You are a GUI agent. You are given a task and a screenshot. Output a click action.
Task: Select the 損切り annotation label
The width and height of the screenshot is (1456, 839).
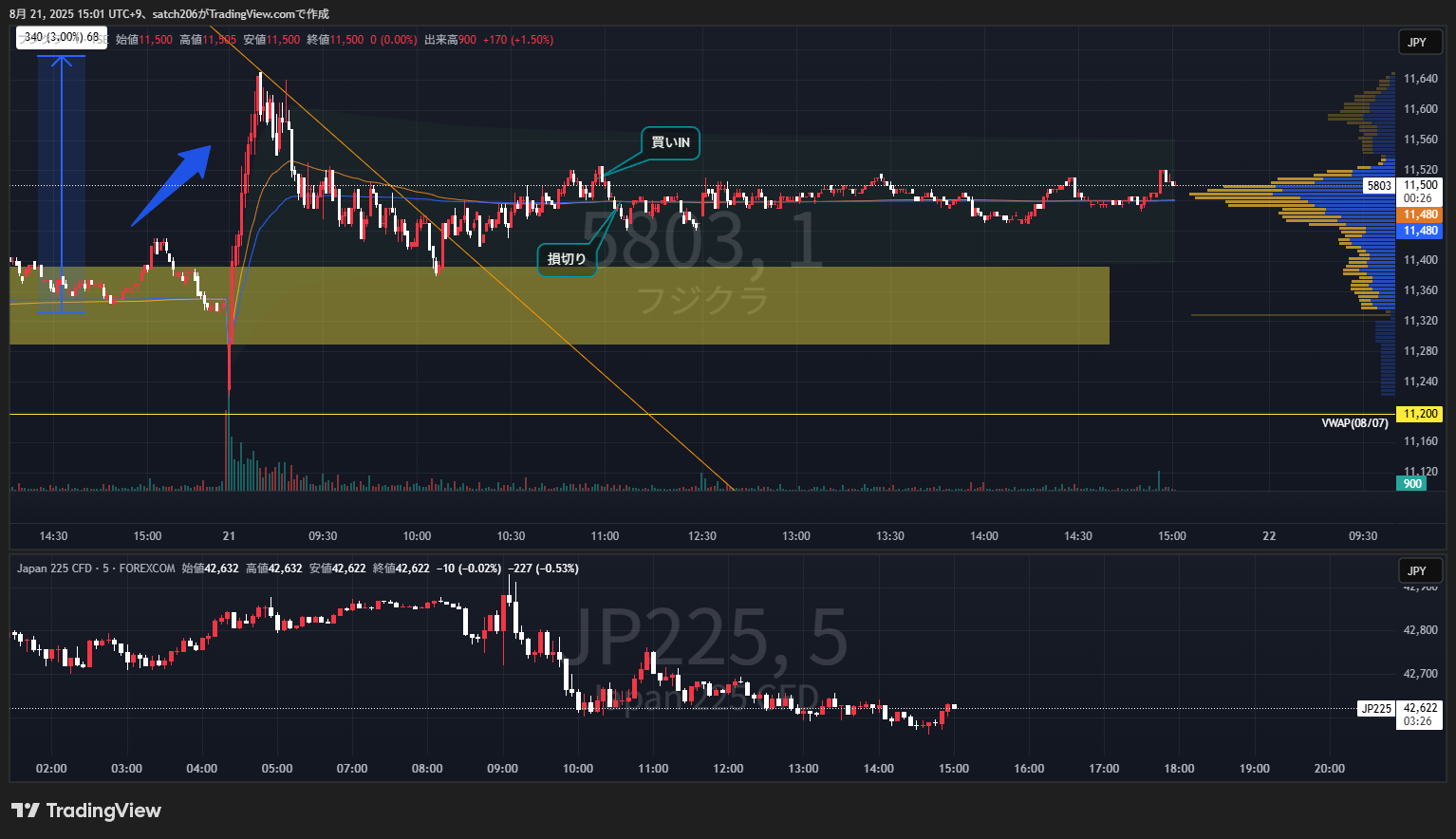(567, 259)
